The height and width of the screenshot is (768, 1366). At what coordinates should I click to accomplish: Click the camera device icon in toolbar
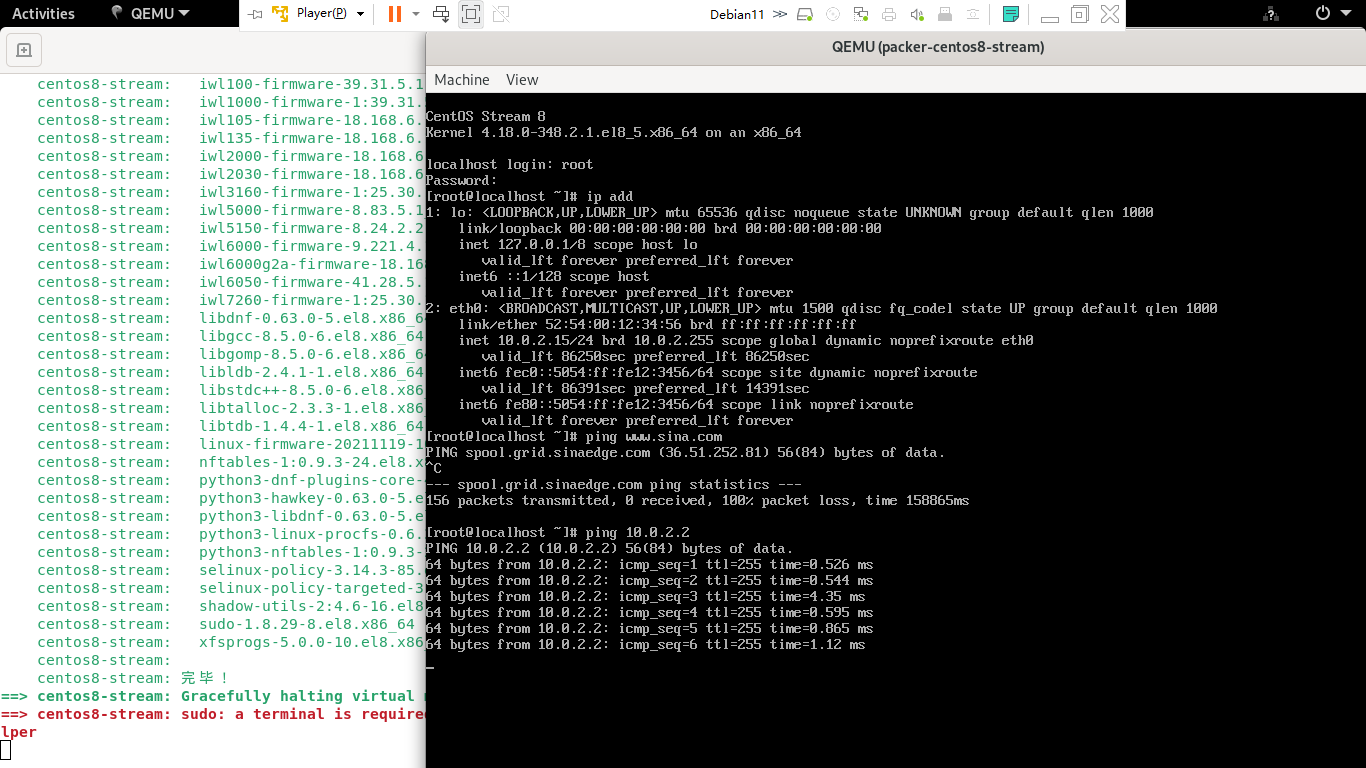click(973, 14)
